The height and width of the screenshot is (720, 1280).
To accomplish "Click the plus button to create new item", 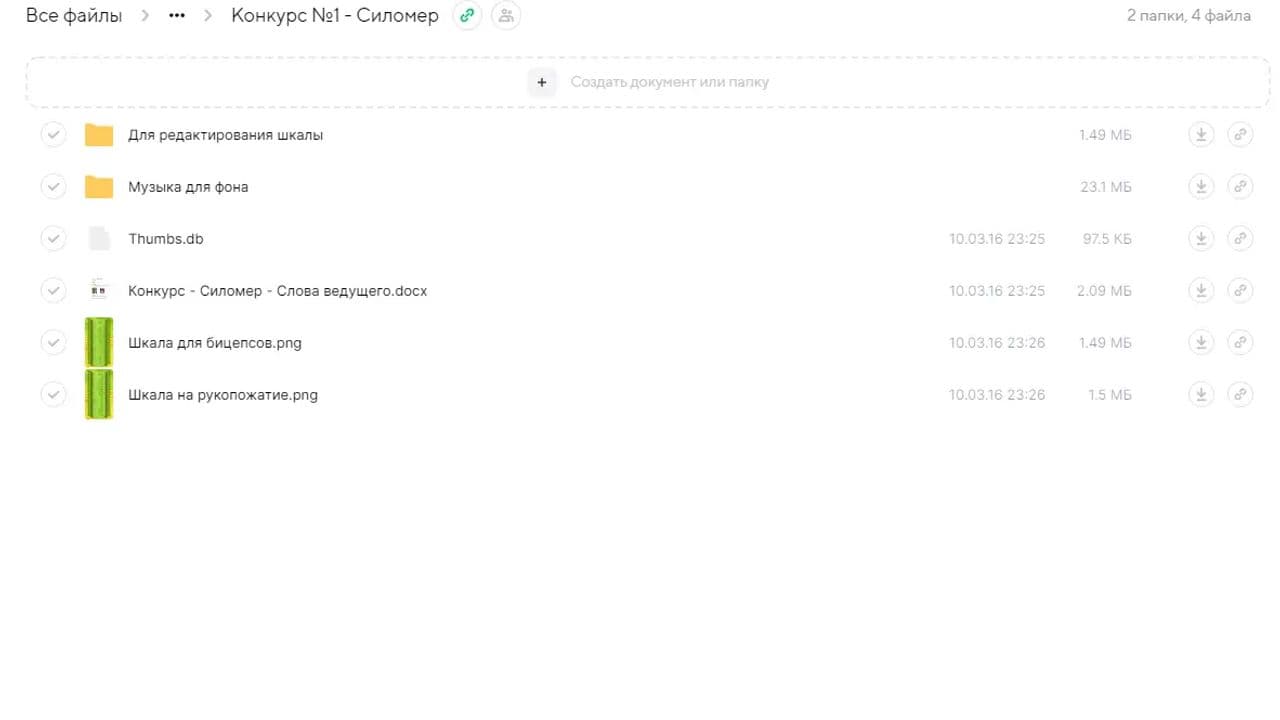I will pyautogui.click(x=541, y=82).
